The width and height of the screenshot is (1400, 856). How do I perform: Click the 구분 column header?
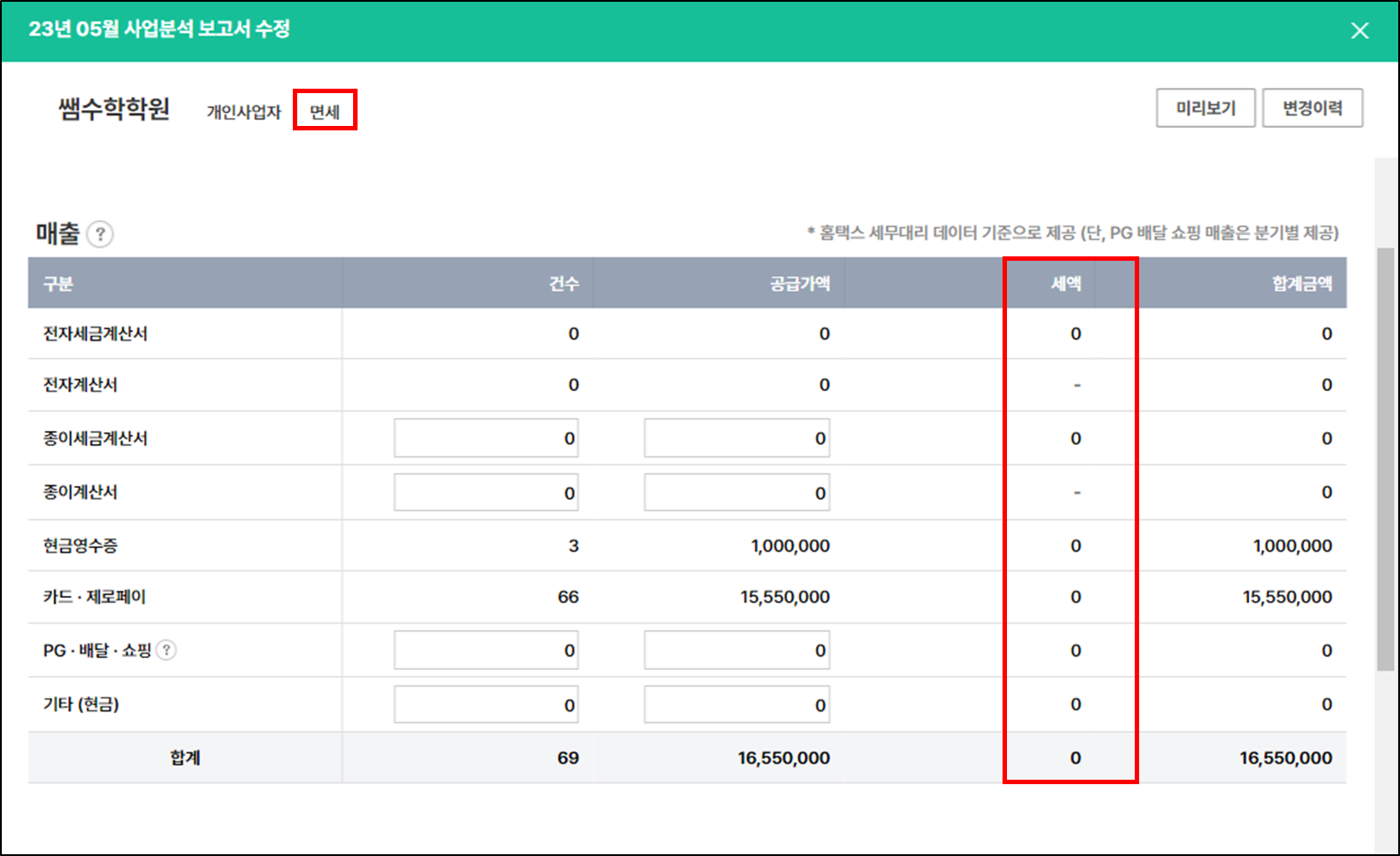click(59, 284)
